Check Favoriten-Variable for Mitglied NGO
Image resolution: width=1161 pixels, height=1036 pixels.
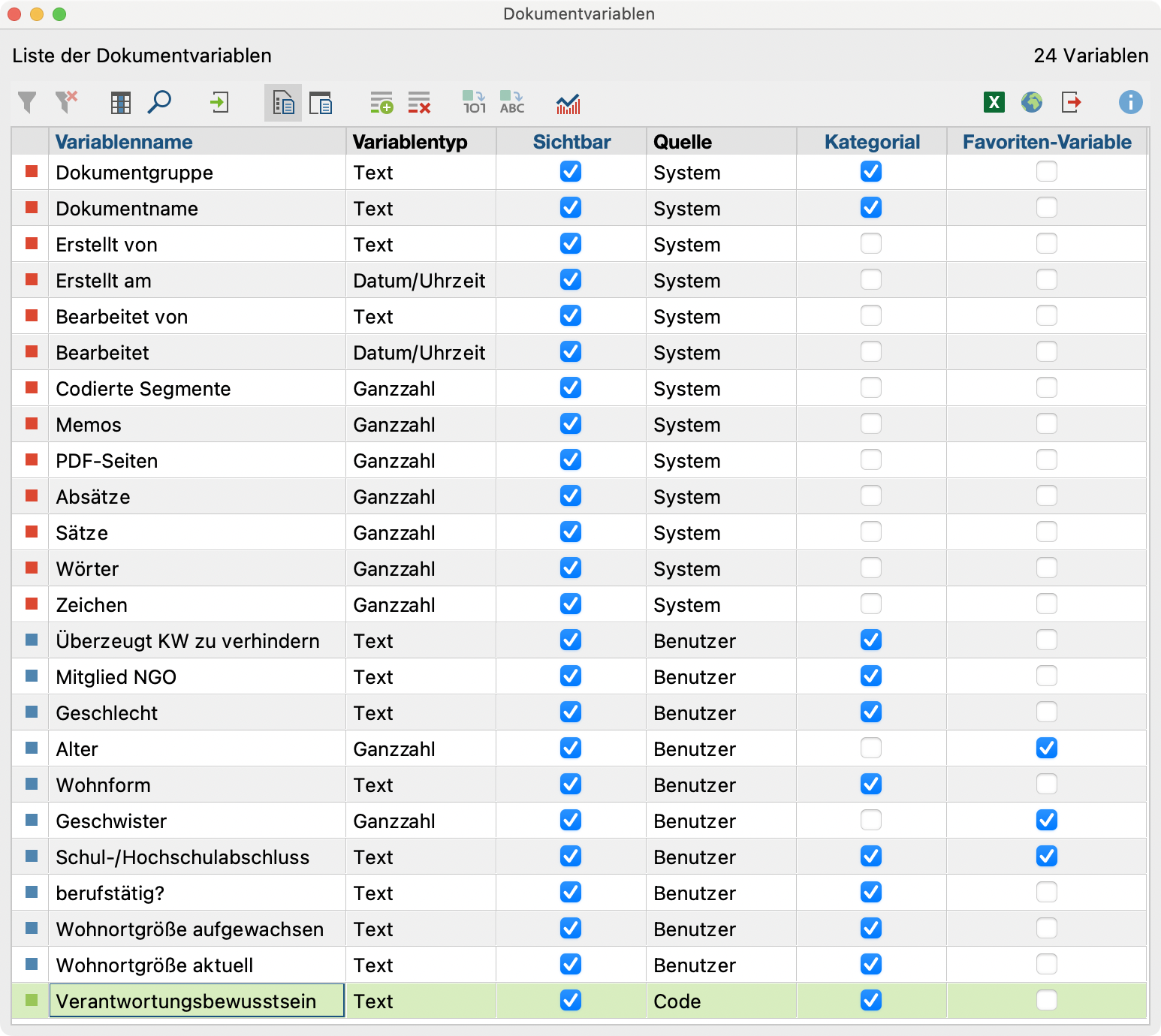(x=1047, y=676)
